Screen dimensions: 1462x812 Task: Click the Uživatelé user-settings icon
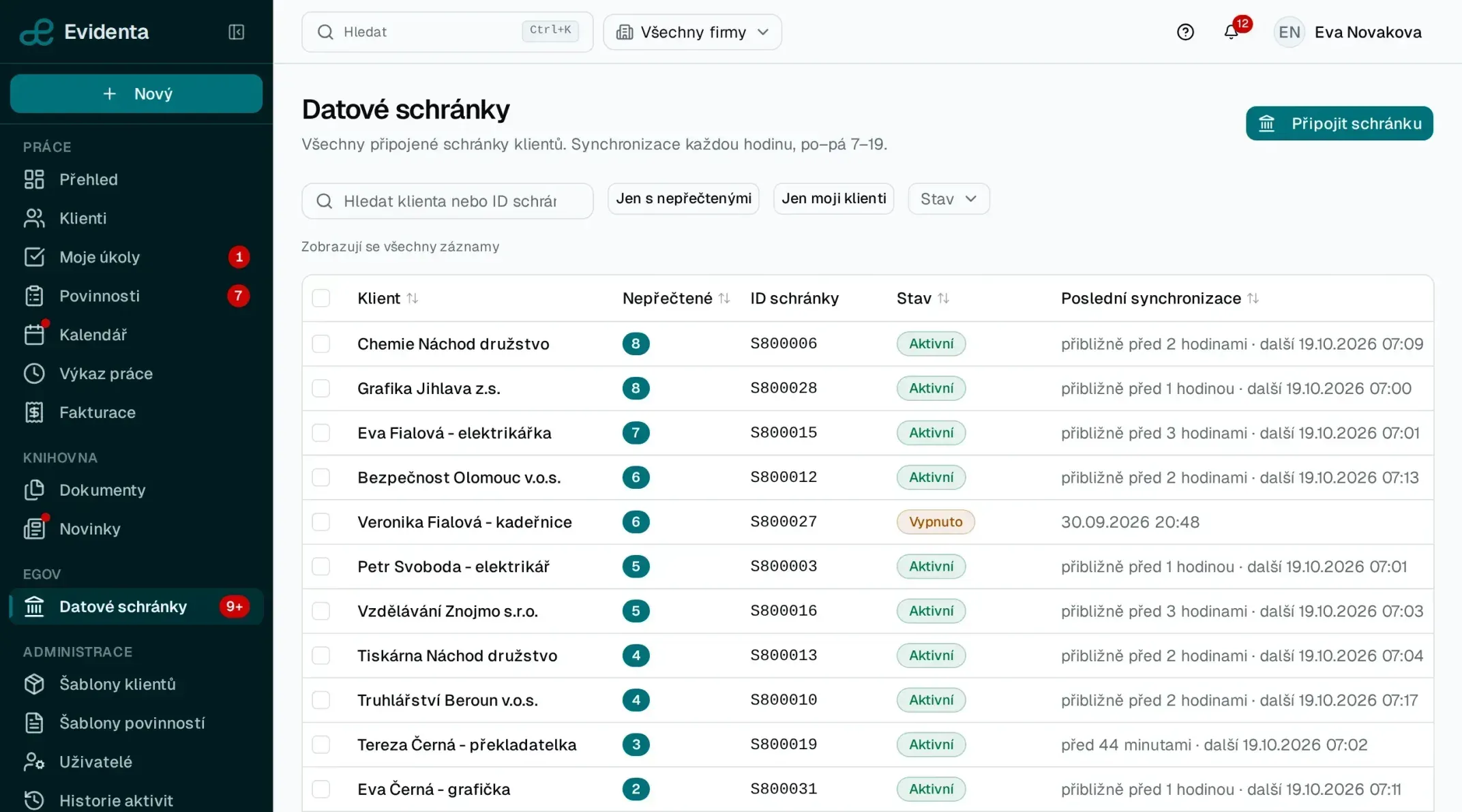pos(34,762)
